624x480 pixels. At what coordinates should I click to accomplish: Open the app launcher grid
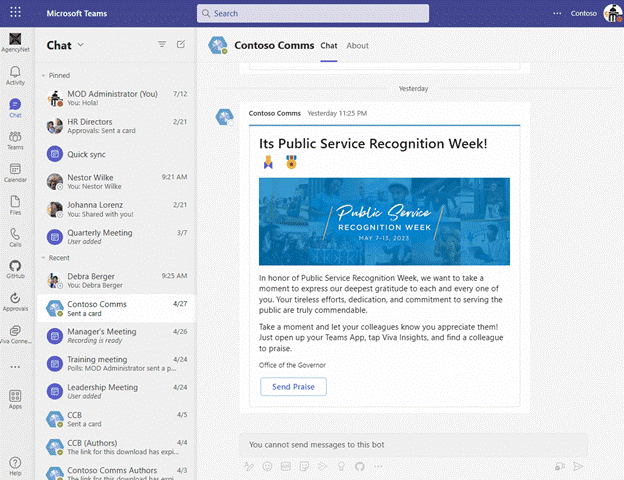coord(15,12)
